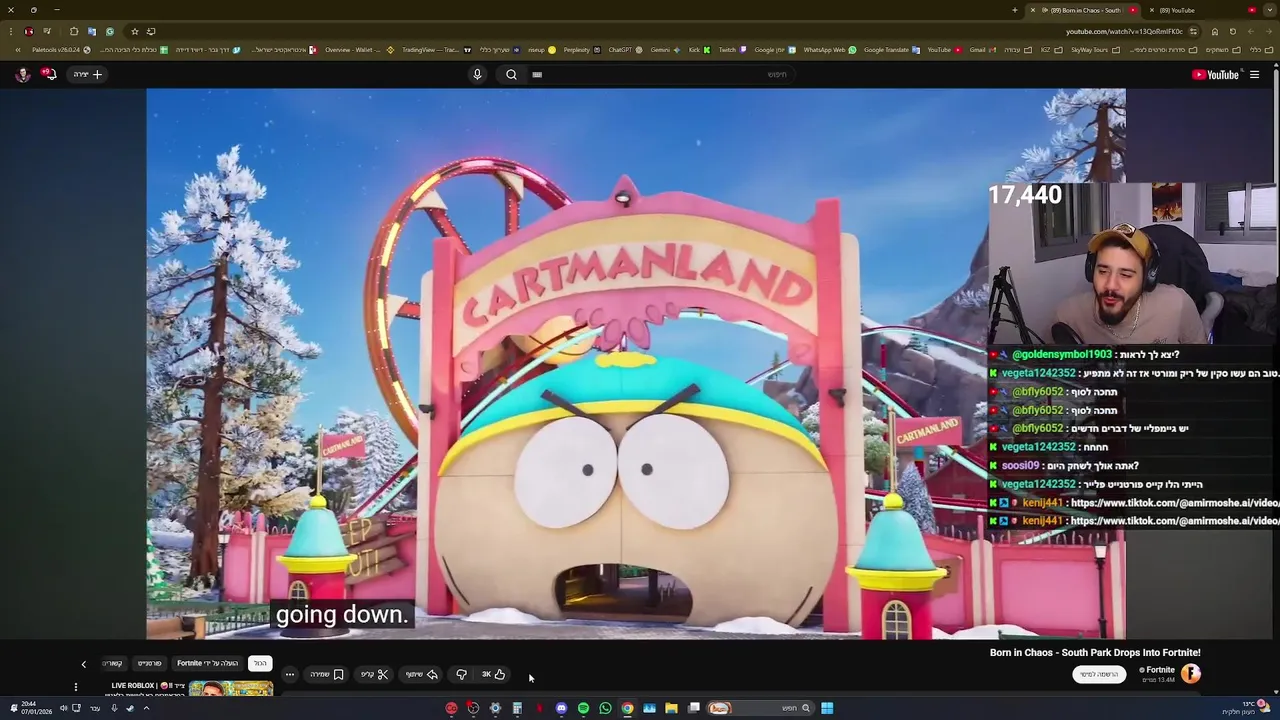Viewport: 1280px width, 720px height.
Task: Select the 'Born in Chaos' browser tab
Action: click(x=1085, y=10)
